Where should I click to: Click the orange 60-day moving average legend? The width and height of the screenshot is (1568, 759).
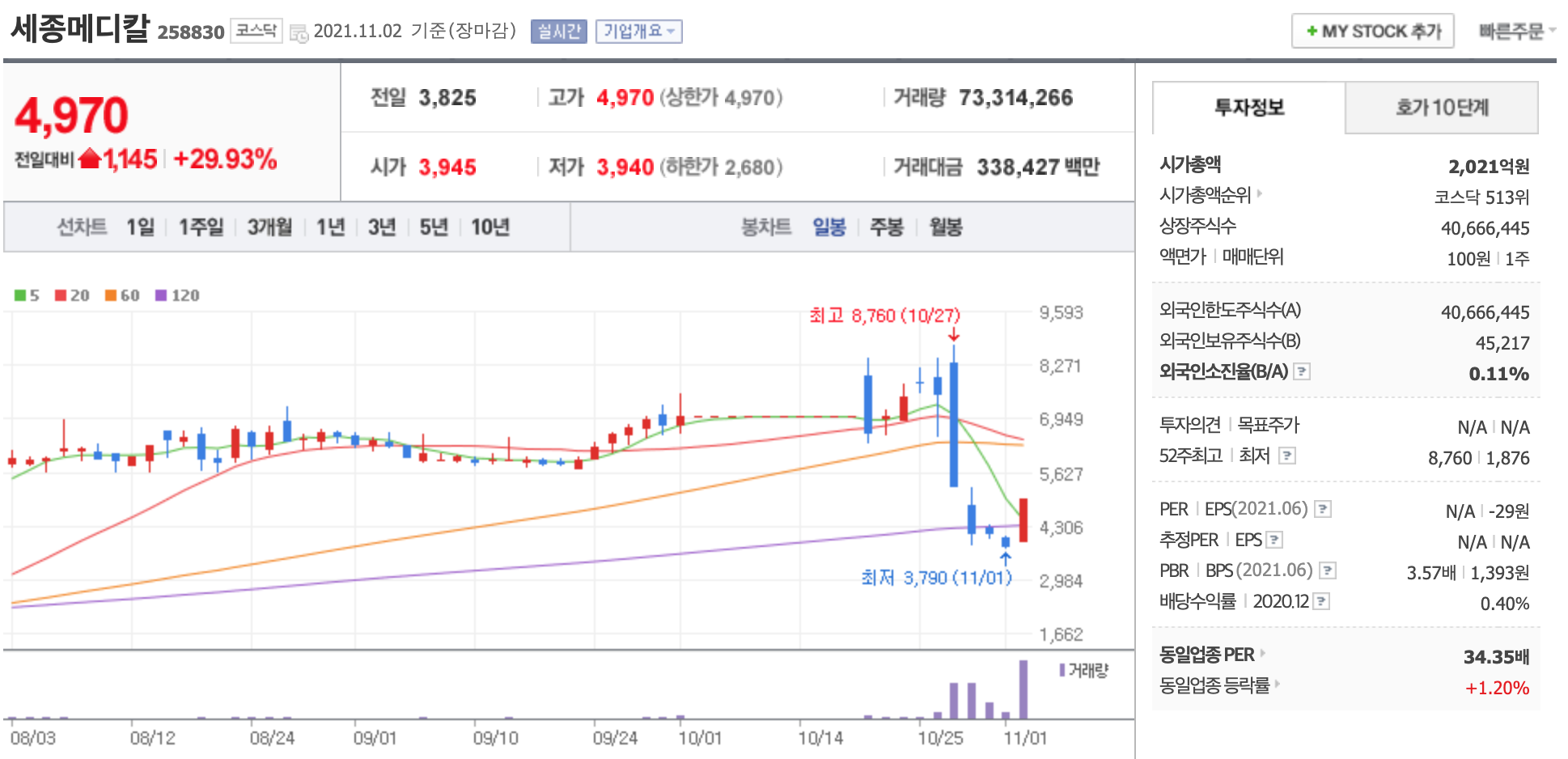(122, 295)
